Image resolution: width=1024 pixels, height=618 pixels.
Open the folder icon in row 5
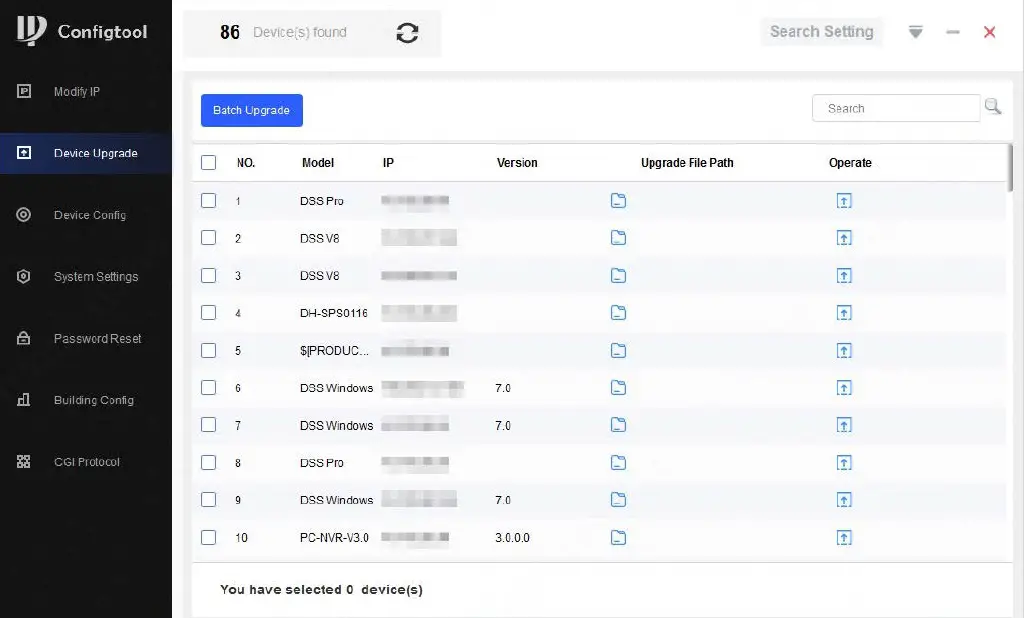point(618,351)
